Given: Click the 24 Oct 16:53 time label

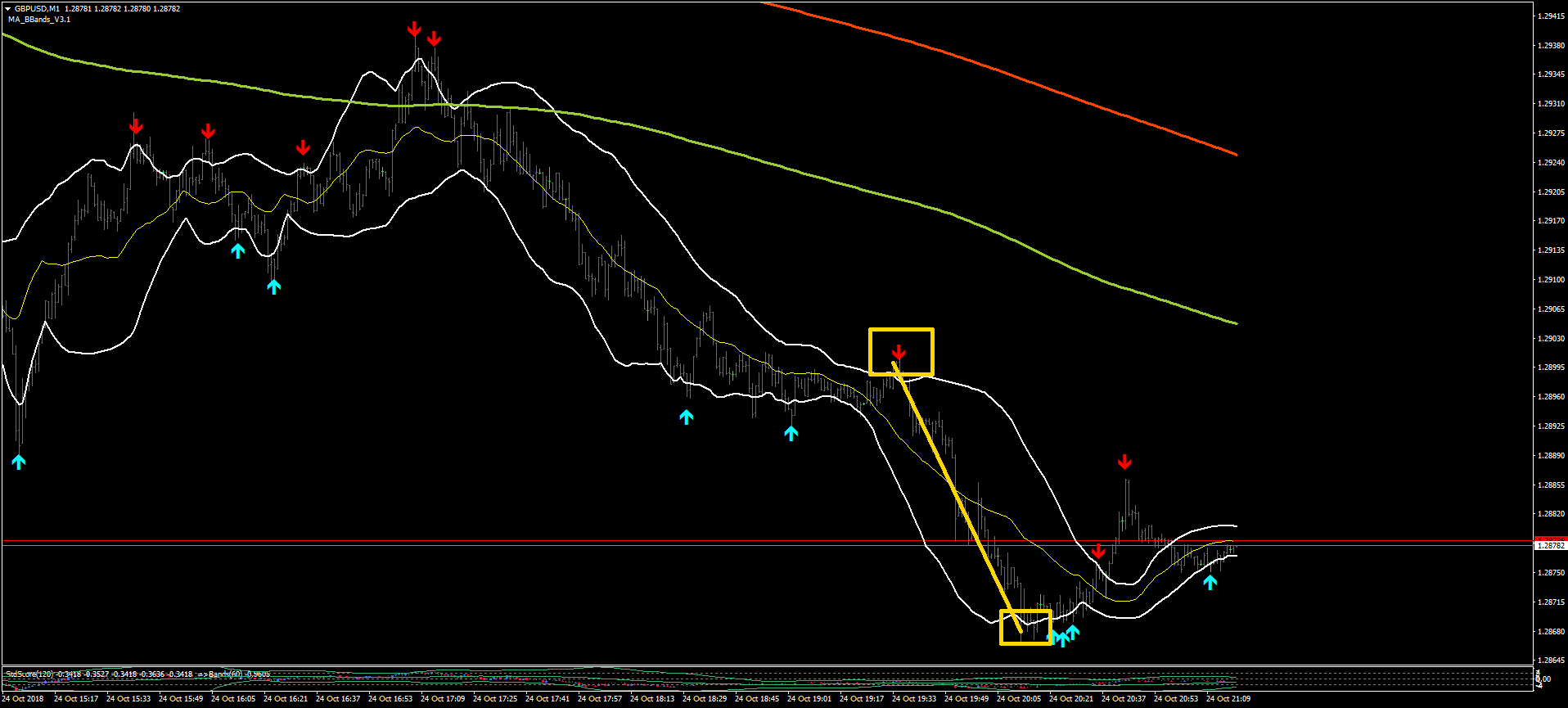Looking at the screenshot, I should (390, 699).
